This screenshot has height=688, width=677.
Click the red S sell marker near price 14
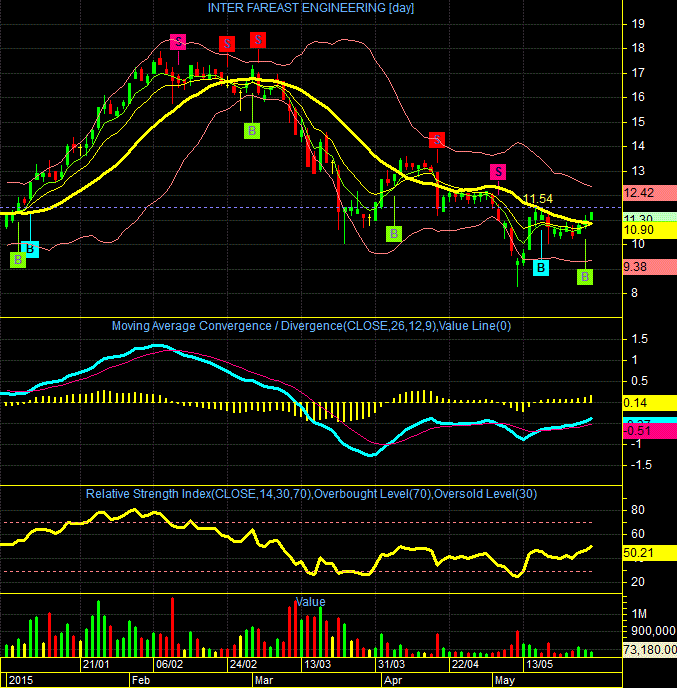[x=437, y=140]
